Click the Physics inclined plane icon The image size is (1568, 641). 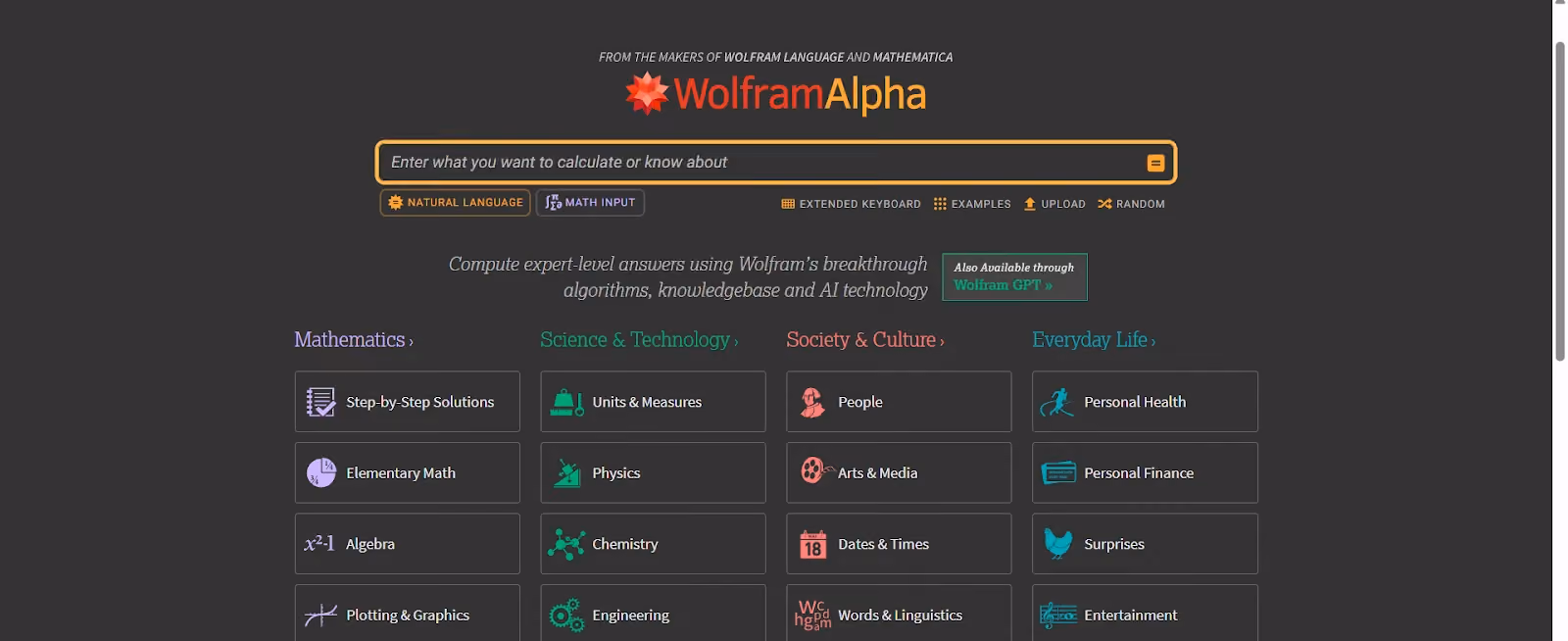pos(567,472)
